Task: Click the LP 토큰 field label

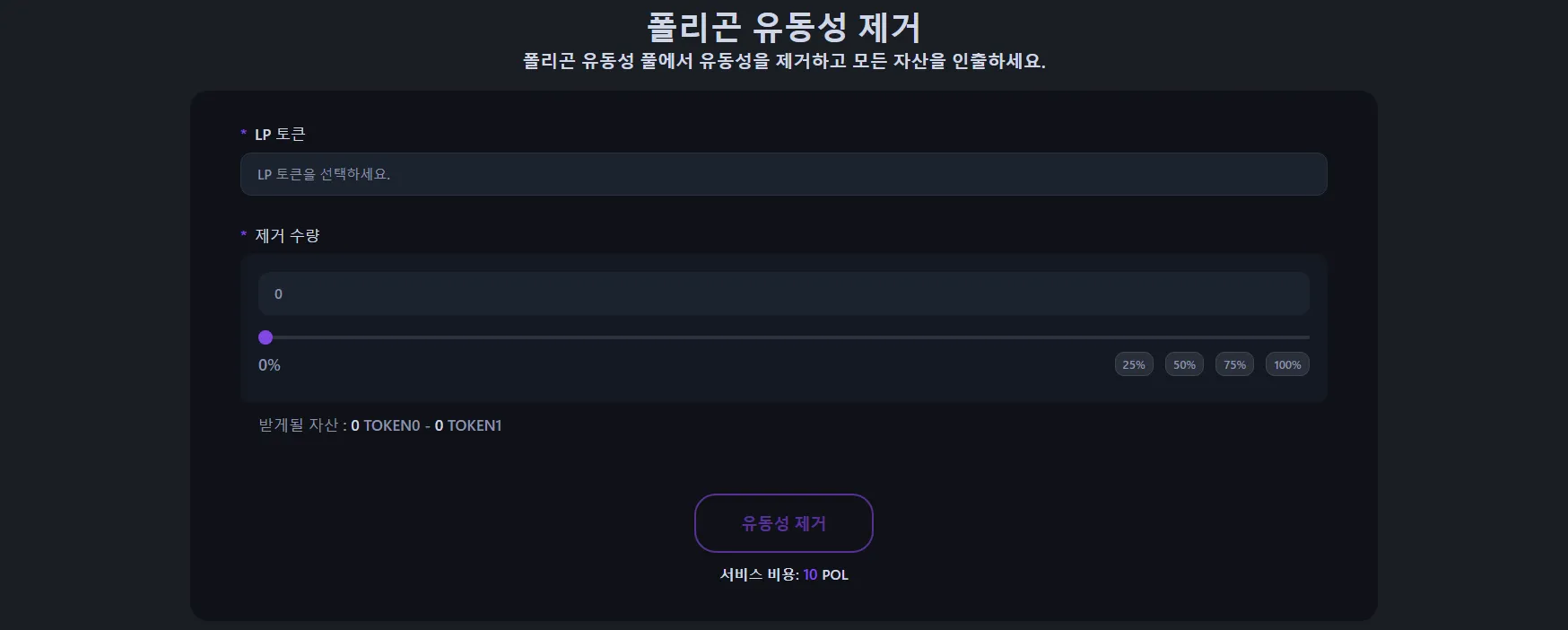Action: (280, 134)
